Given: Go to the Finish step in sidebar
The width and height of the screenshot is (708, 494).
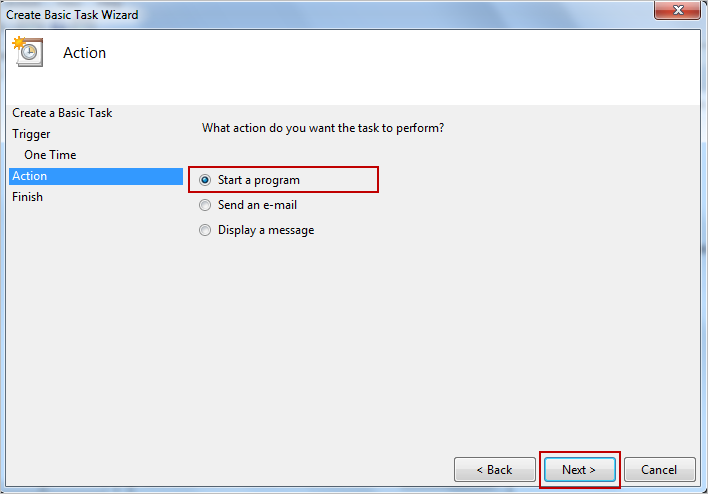Looking at the screenshot, I should pos(28,197).
